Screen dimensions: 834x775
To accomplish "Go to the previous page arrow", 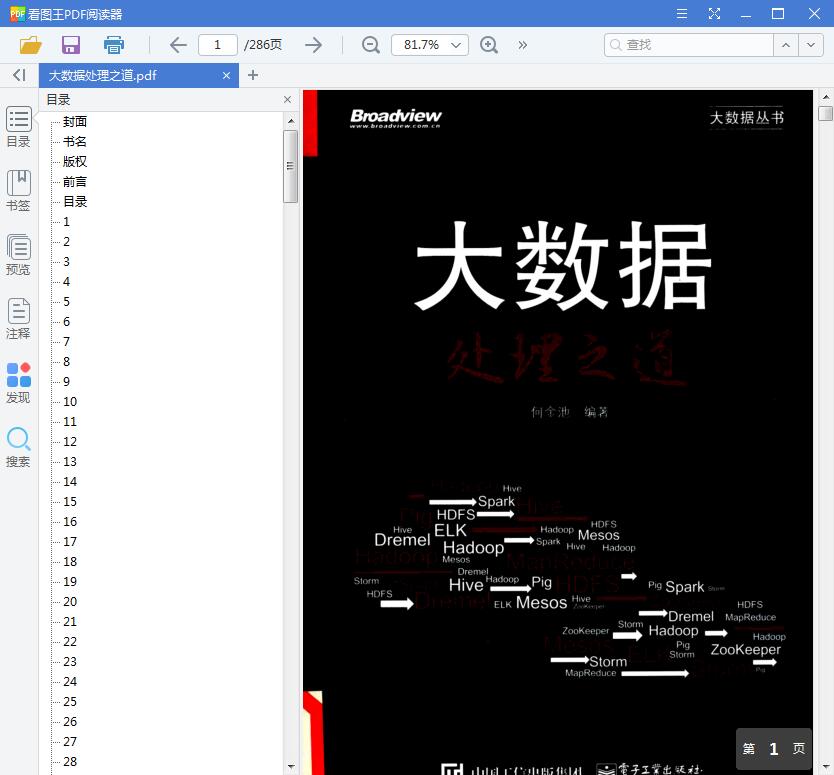I will pos(178,45).
